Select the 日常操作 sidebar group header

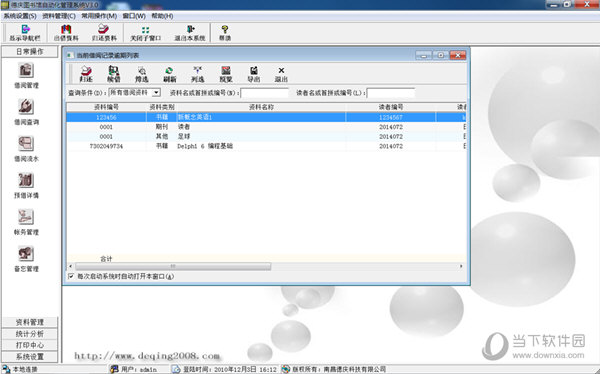pyautogui.click(x=30, y=52)
